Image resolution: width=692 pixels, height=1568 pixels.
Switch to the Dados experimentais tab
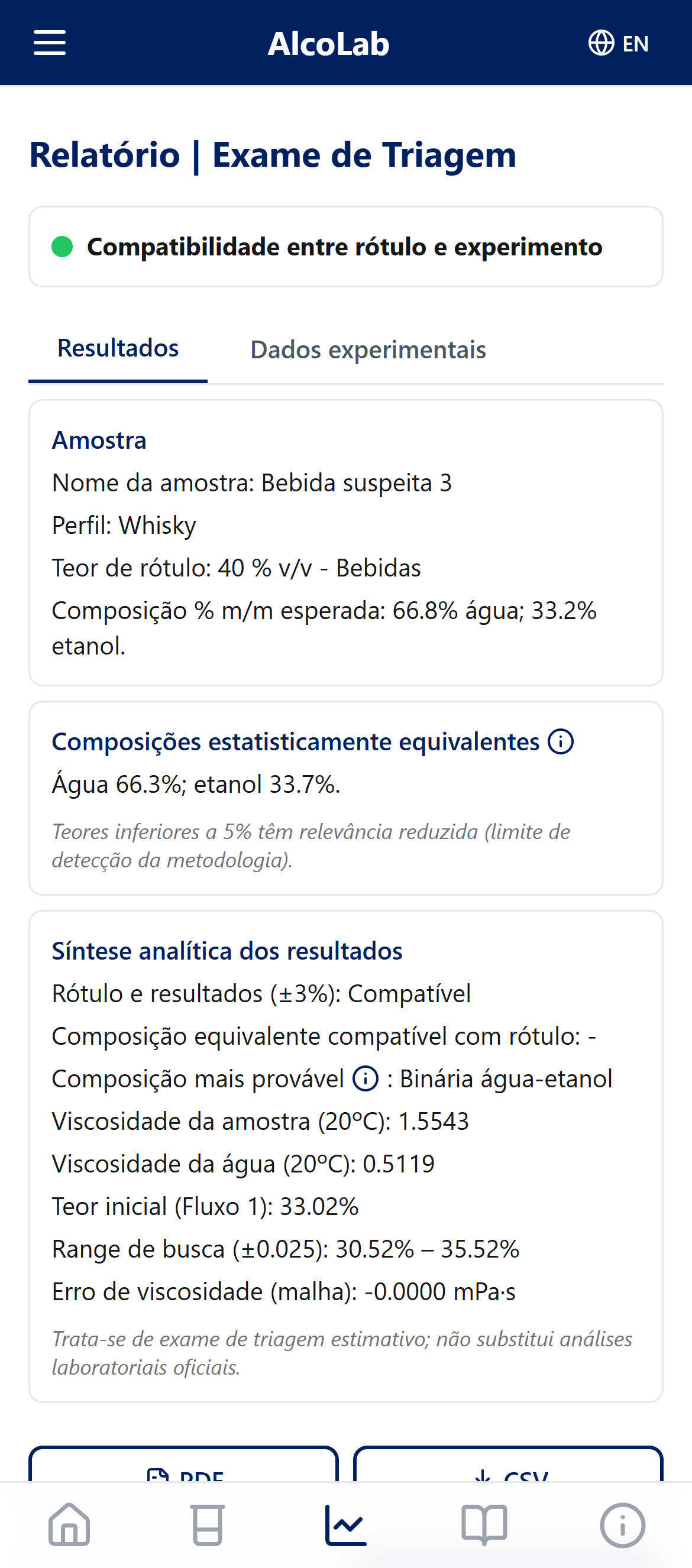368,349
